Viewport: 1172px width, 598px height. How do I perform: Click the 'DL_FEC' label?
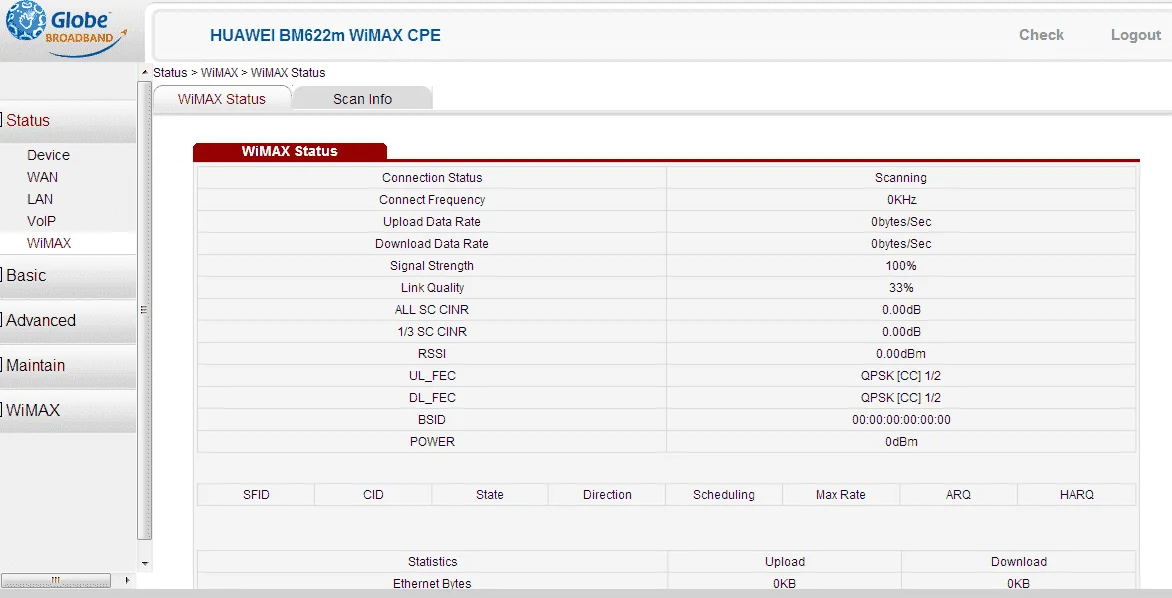point(432,398)
